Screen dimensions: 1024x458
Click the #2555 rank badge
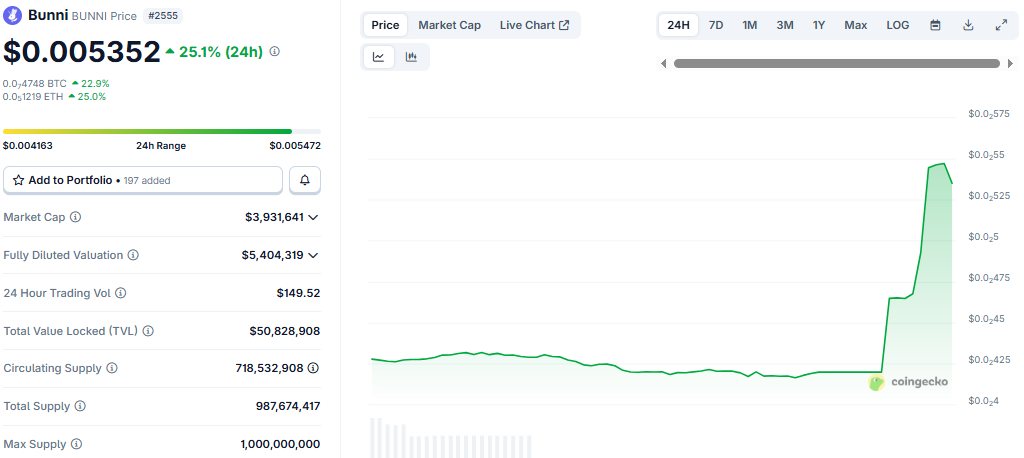pos(163,16)
